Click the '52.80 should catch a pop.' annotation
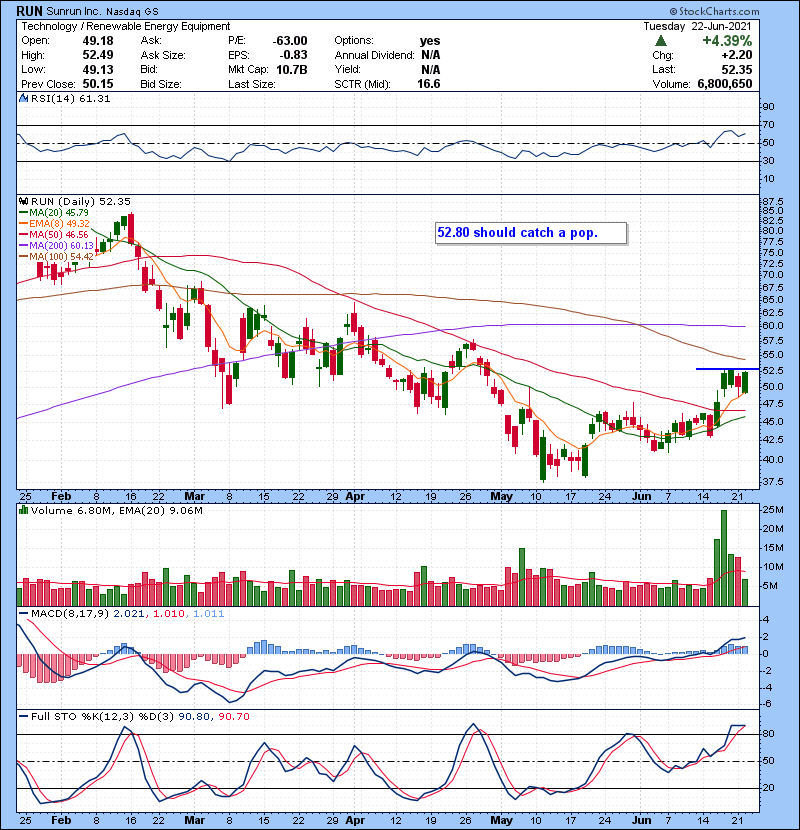800x830 pixels. [x=531, y=233]
